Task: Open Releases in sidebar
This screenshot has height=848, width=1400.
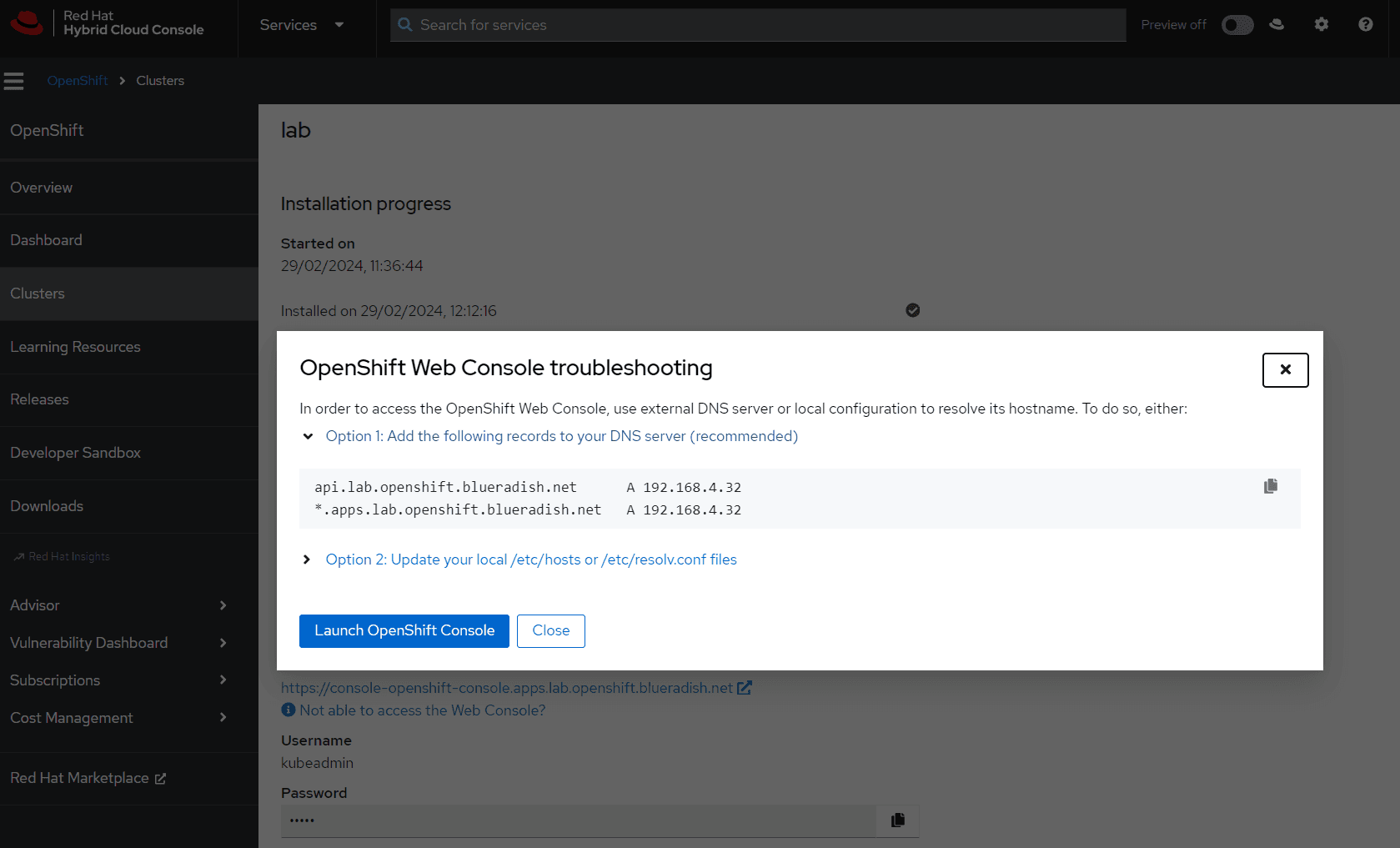Action: [x=128, y=399]
